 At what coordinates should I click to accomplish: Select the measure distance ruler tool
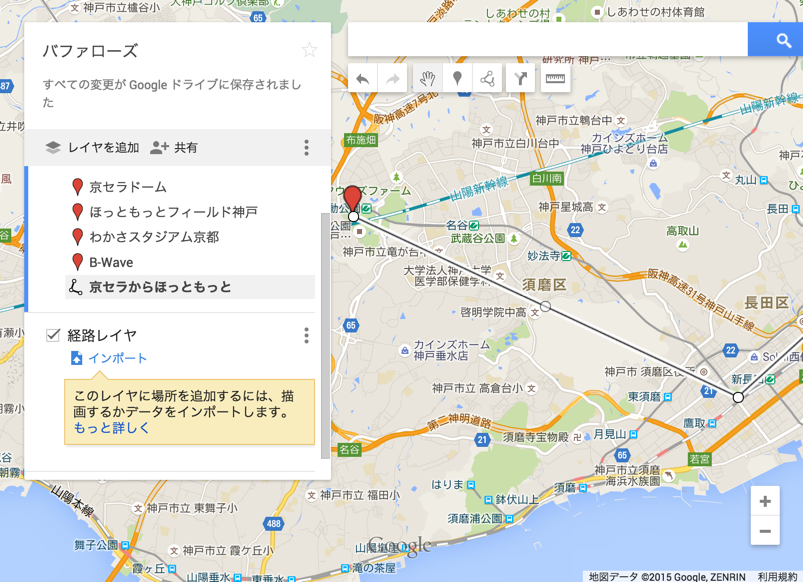[555, 78]
